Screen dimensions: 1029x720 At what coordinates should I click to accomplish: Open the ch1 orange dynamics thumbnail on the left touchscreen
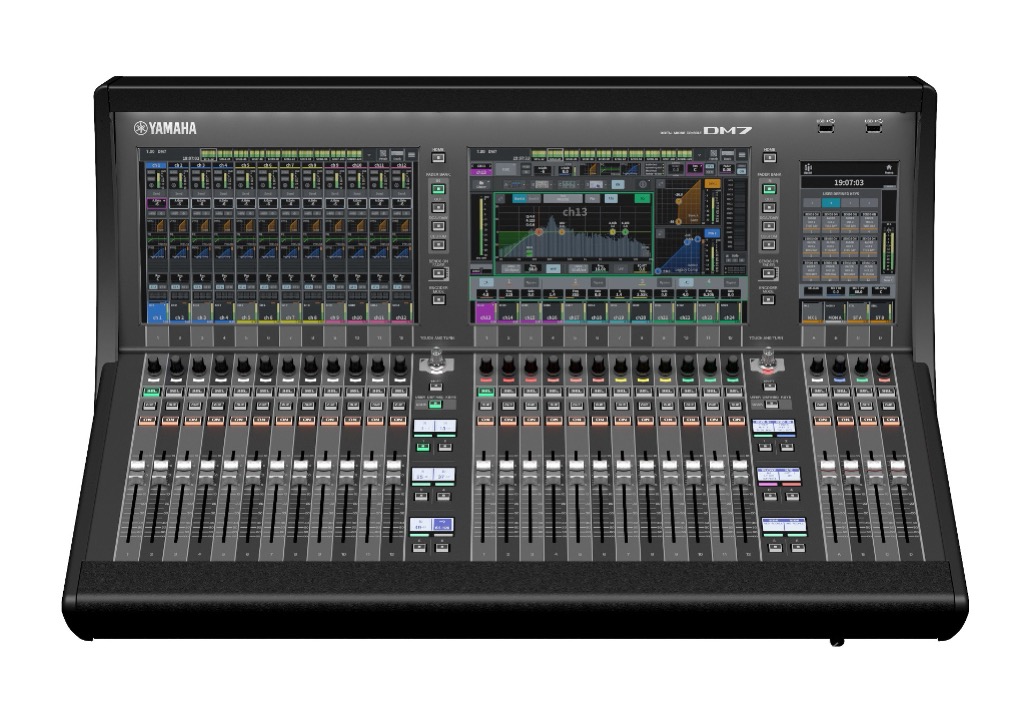pos(157,226)
